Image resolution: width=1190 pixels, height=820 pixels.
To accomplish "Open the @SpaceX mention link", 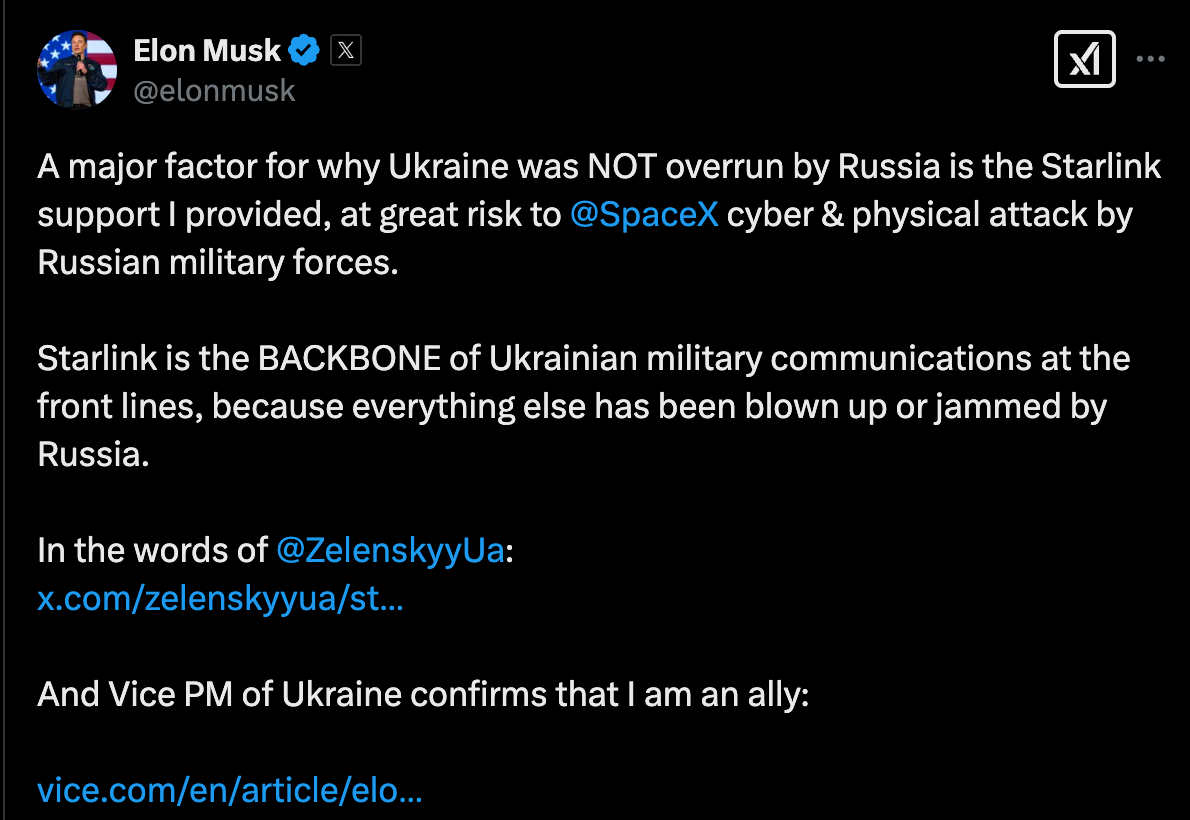I will point(645,214).
